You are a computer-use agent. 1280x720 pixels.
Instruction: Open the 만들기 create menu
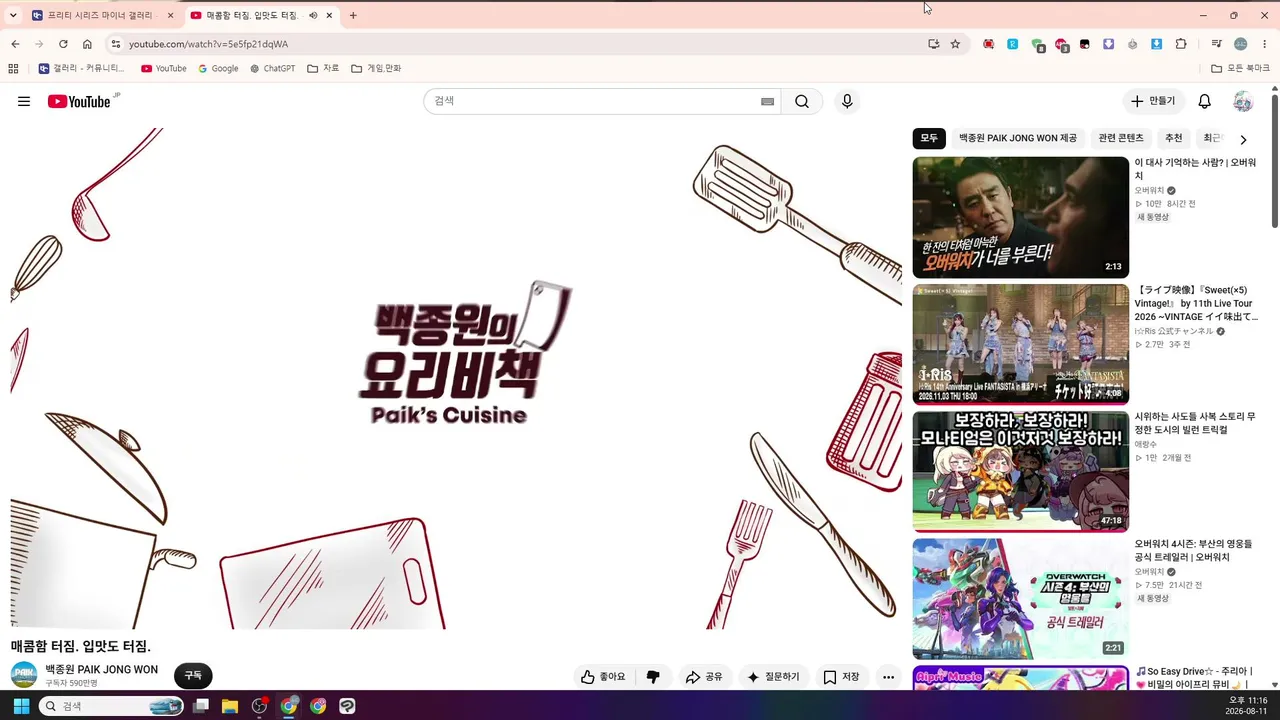point(1153,101)
